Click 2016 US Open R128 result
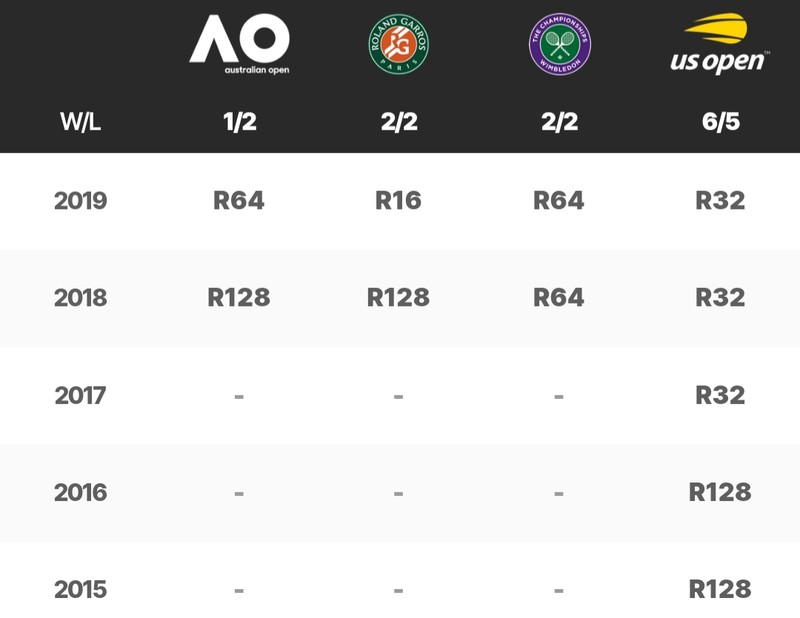The height and width of the screenshot is (618, 800). [720, 492]
